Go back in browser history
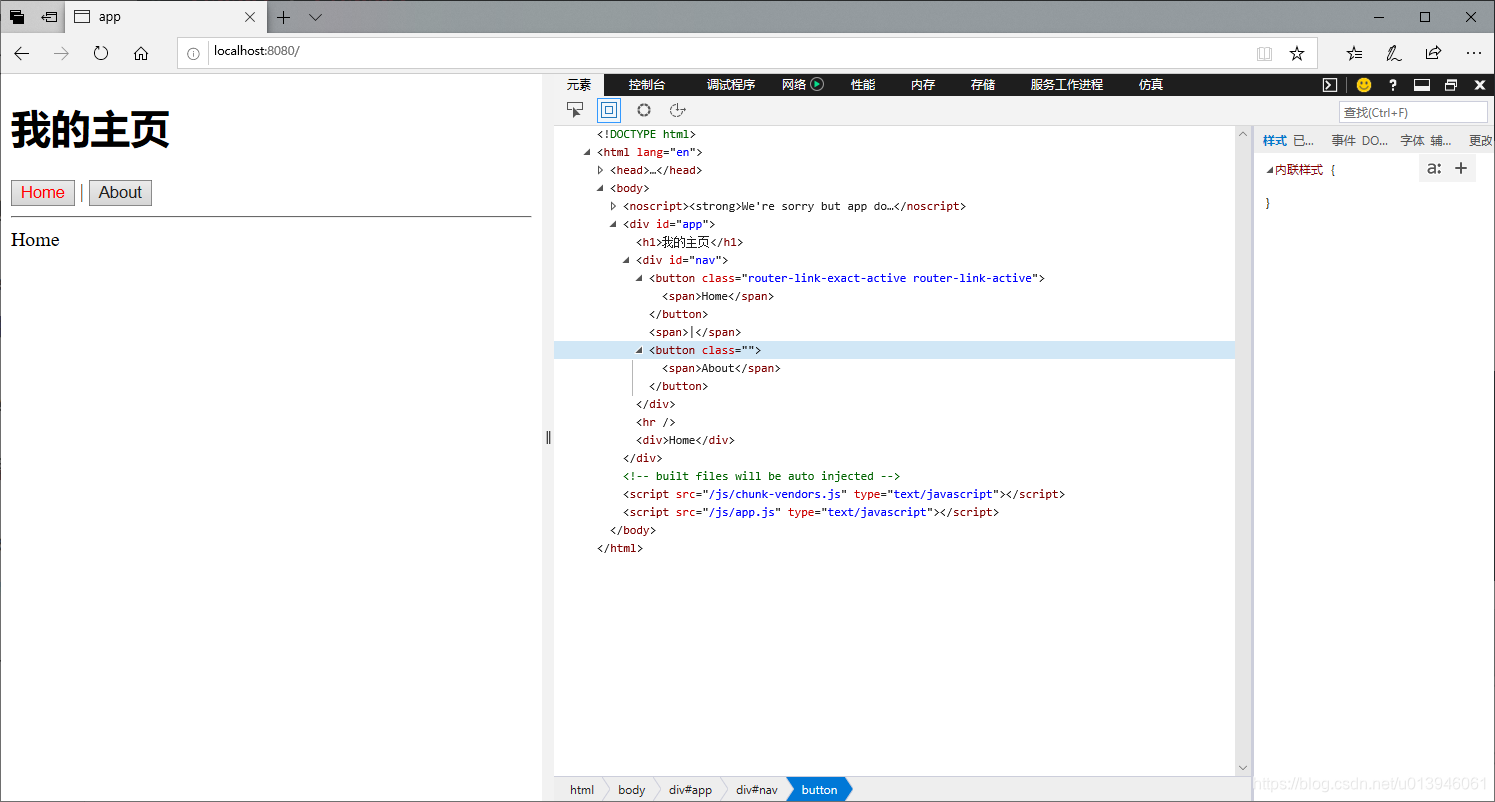This screenshot has height=802, width=1495. click(x=22, y=53)
